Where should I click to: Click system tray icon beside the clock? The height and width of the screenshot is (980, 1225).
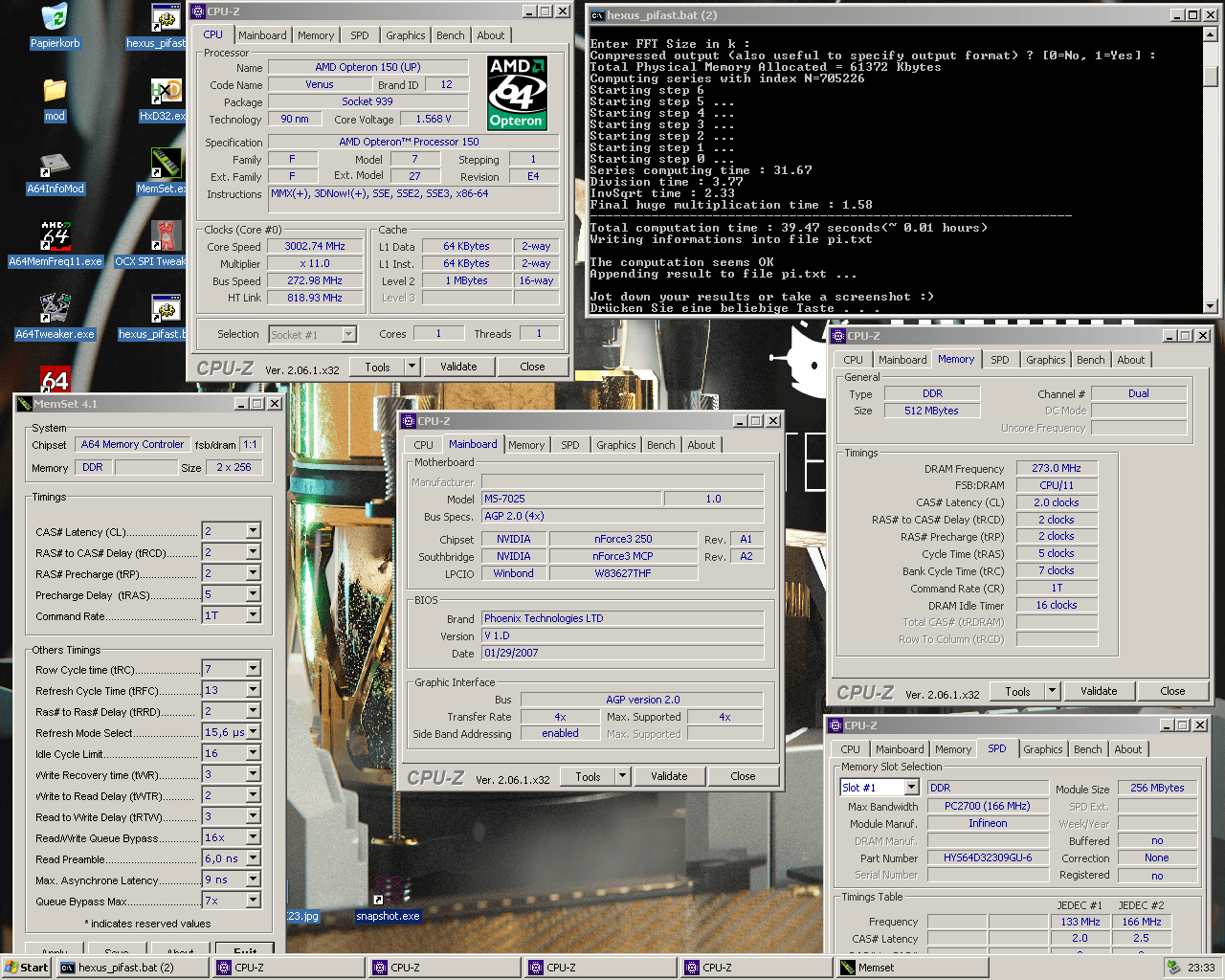1173,968
